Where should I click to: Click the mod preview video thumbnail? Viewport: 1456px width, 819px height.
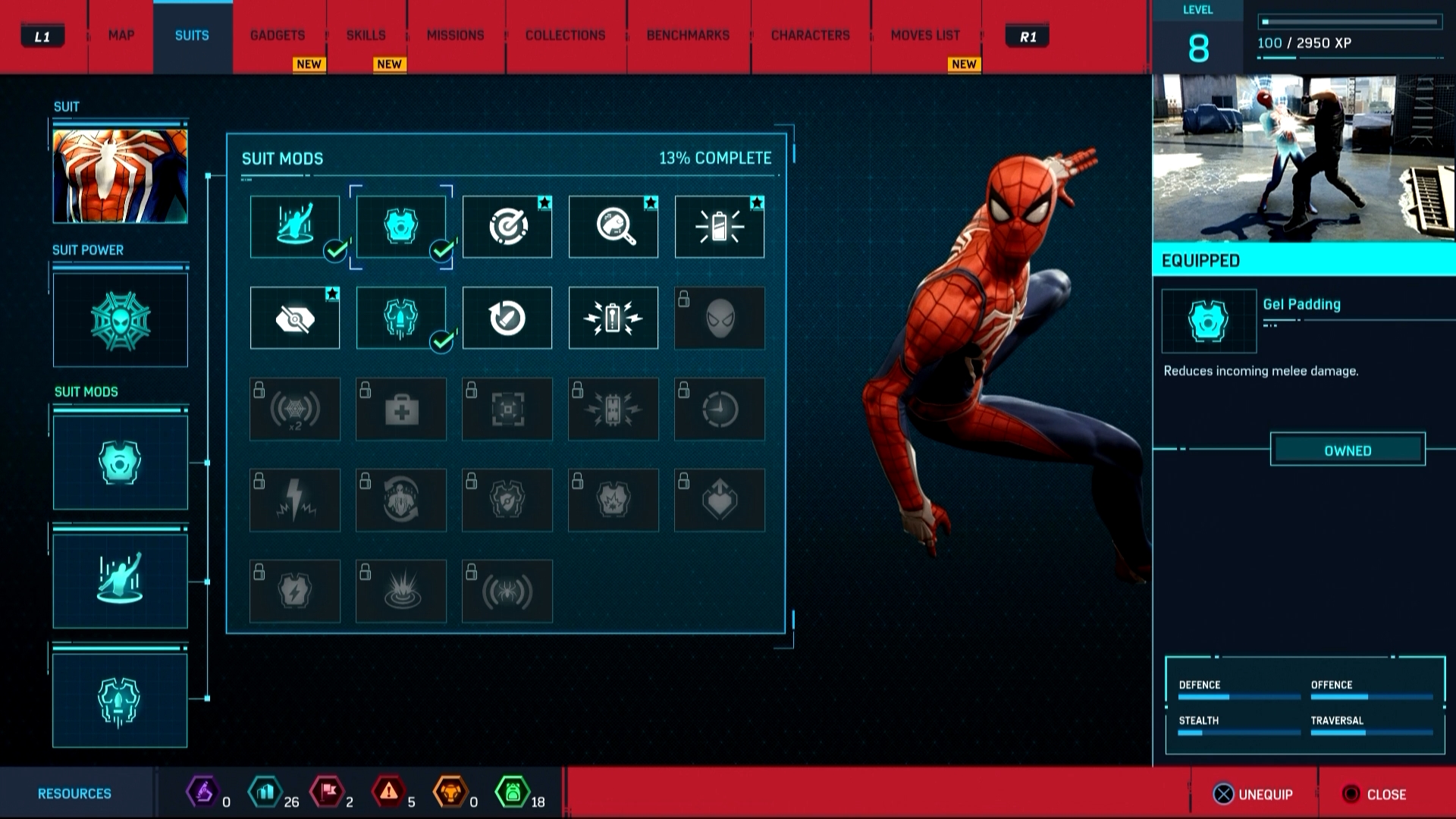(x=1304, y=158)
